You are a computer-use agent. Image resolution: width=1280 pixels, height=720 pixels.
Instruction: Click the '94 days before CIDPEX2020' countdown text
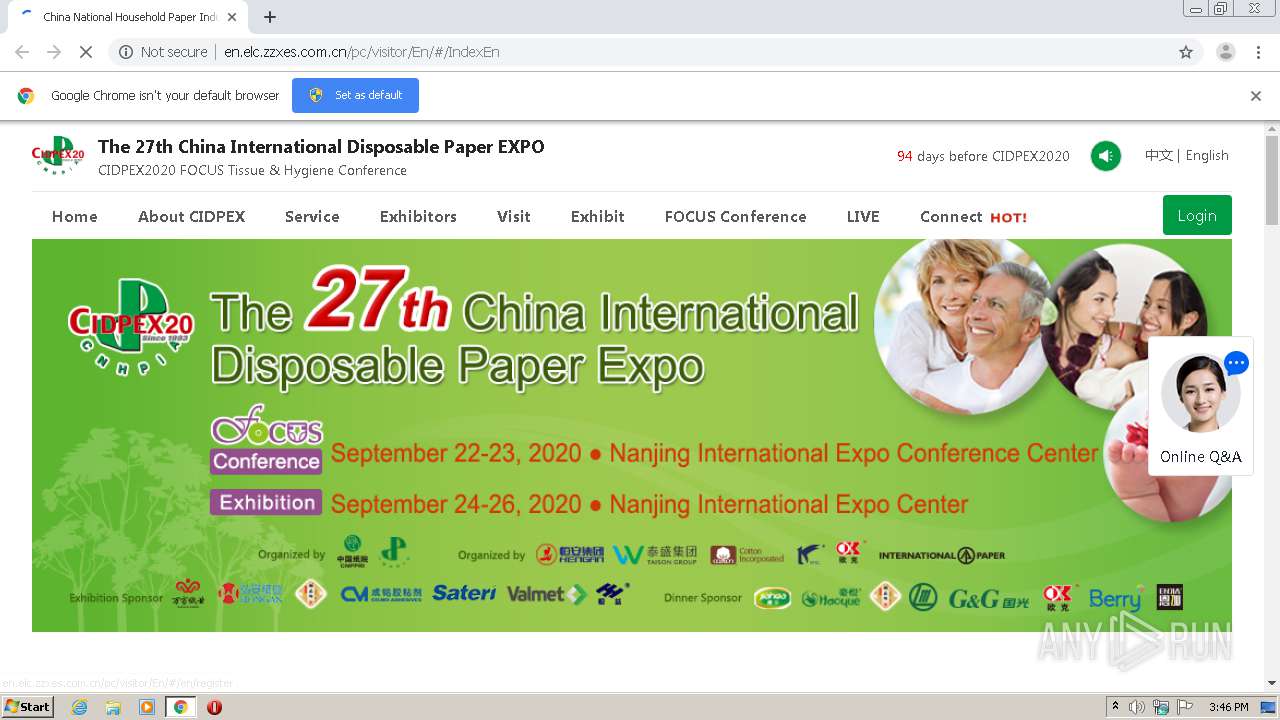983,156
